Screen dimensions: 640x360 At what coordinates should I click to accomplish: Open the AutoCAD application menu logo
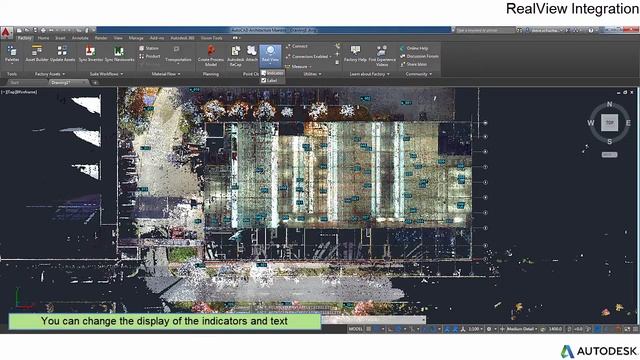pyautogui.click(x=6, y=33)
